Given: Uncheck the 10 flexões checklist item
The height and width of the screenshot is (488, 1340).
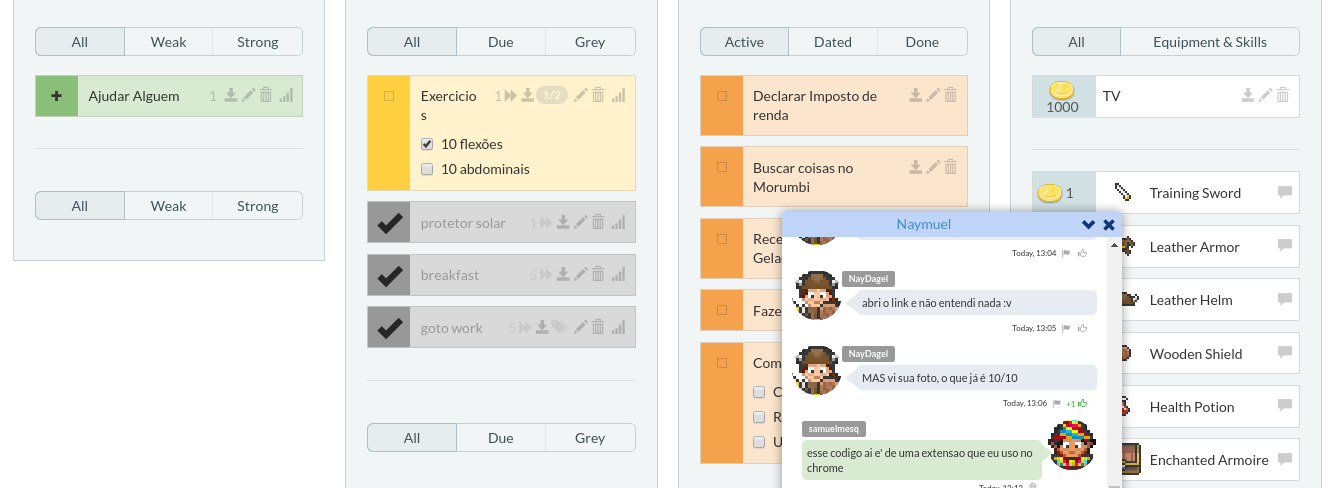Looking at the screenshot, I should tap(427, 144).
